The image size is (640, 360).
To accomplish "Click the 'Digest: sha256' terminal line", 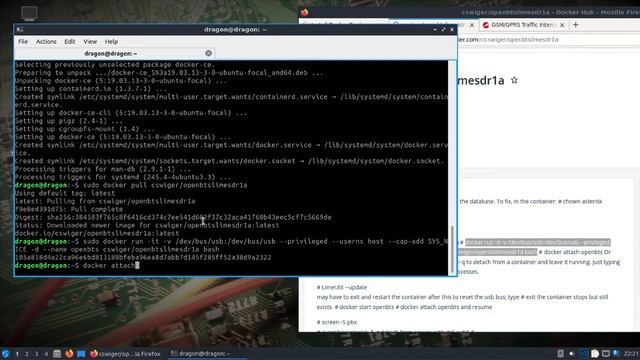I will coord(173,217).
